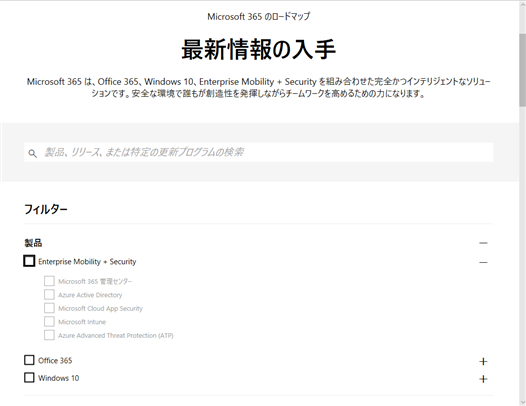Check the Azure Active Directory checkbox
This screenshot has width=526, height=406.
[49, 295]
